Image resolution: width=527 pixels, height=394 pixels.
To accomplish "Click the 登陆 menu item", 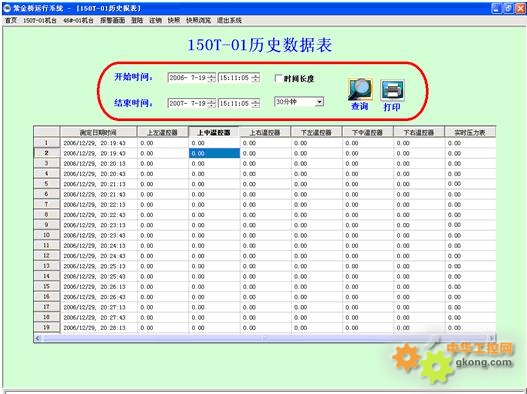I will (x=137, y=21).
